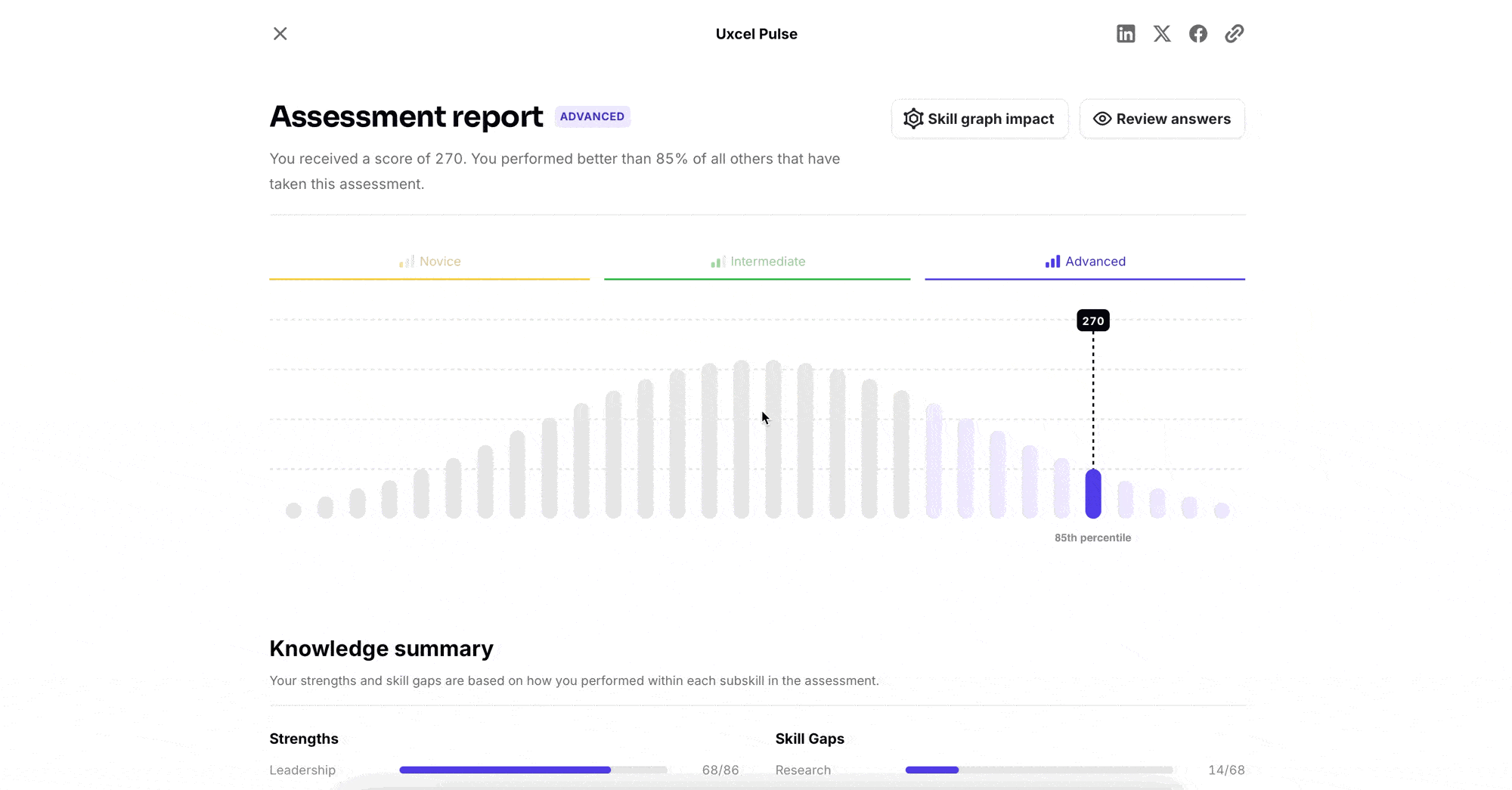
Task: Click the highlighted purple score bar
Action: coord(1092,494)
